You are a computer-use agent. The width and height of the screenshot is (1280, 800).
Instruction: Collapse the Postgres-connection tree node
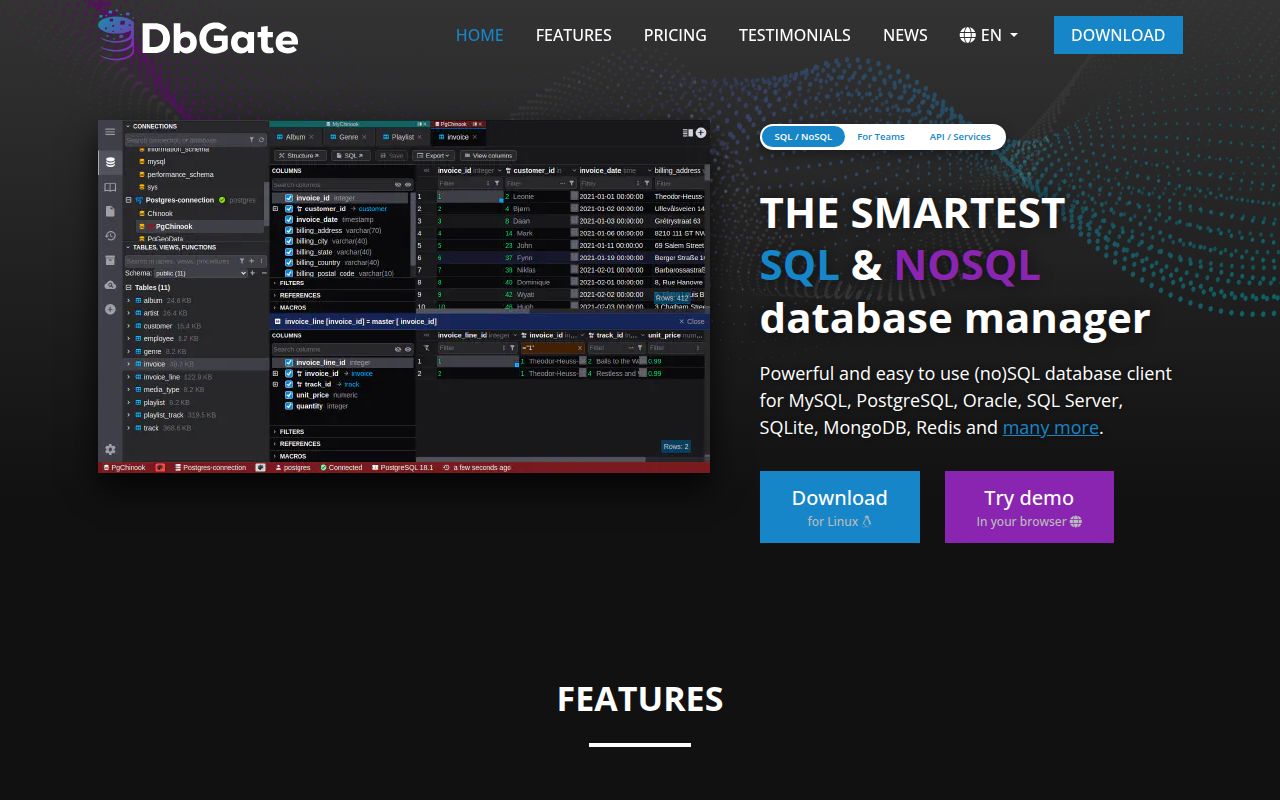pyautogui.click(x=128, y=200)
